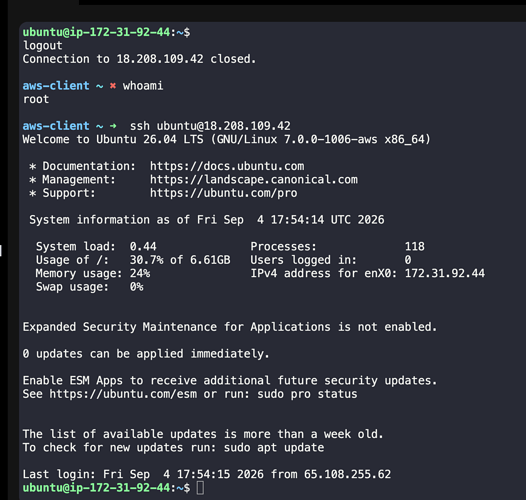This screenshot has height=500, width=526.
Task: Click the first aws-client prompt label
Action: (x=56, y=86)
